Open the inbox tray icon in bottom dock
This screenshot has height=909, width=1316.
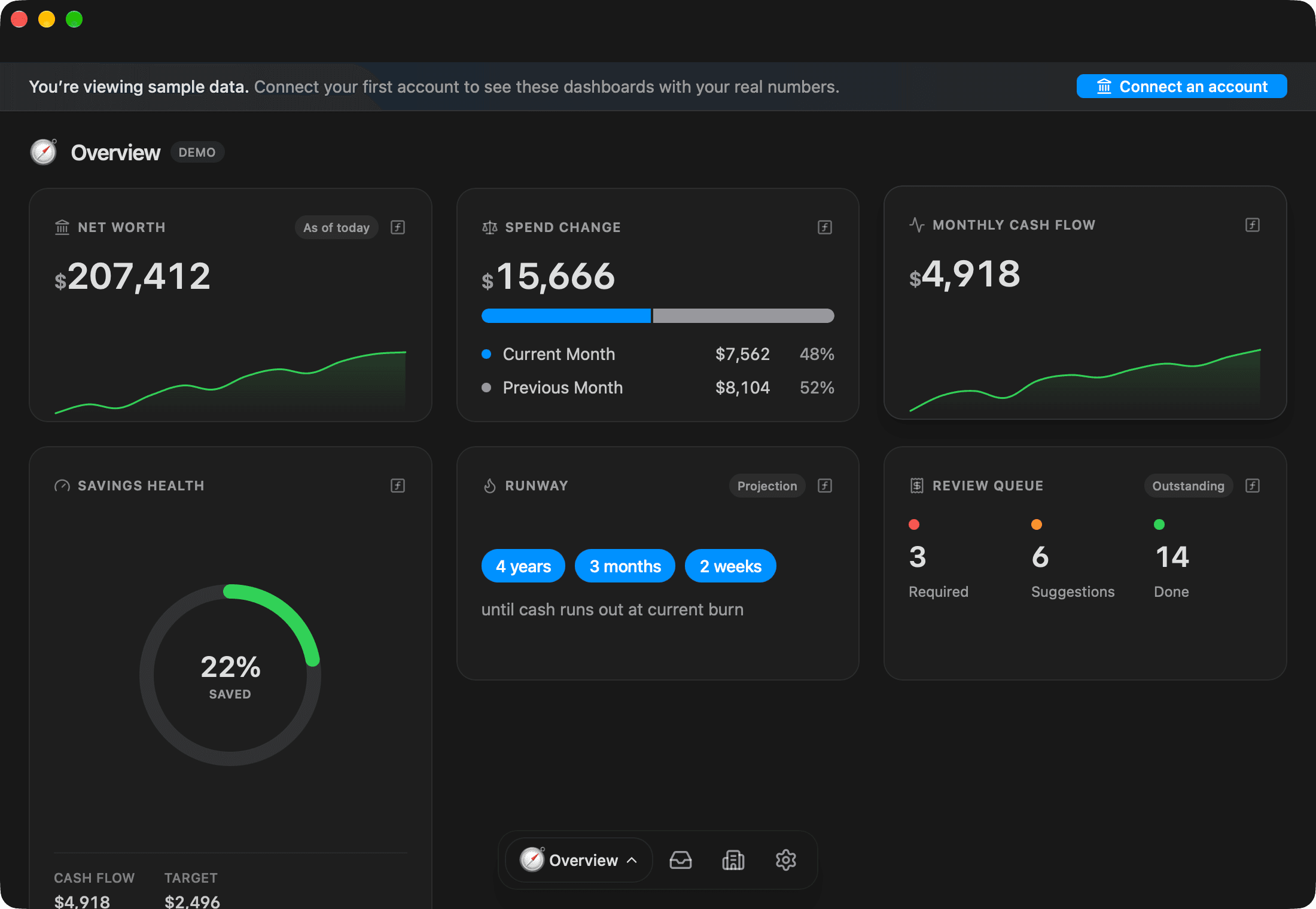(x=681, y=860)
